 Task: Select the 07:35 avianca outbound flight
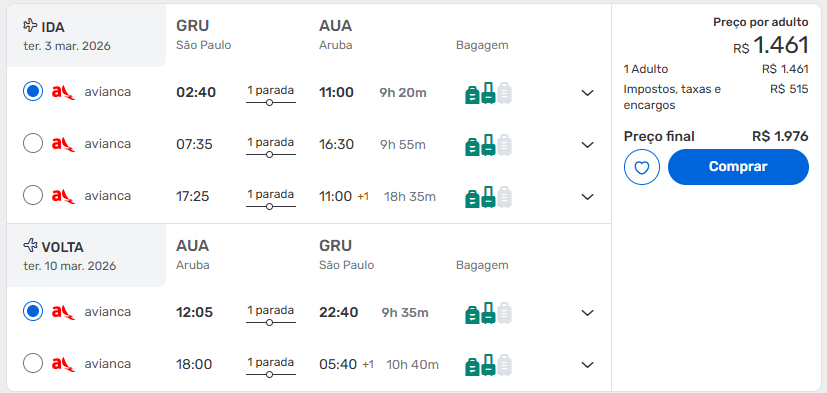[33, 144]
